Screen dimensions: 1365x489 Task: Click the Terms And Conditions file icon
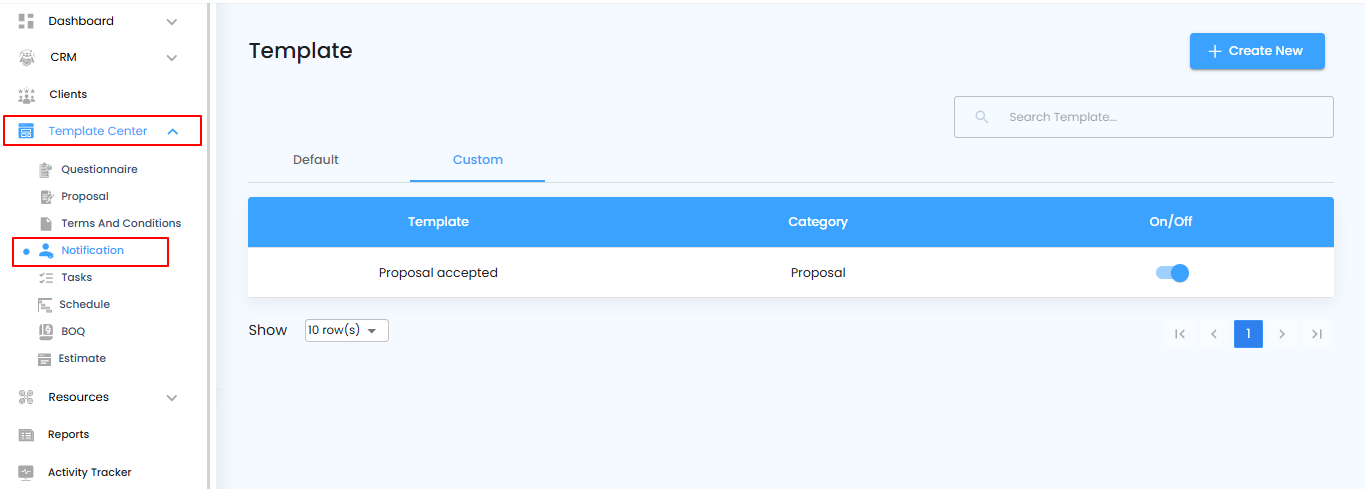pos(45,224)
